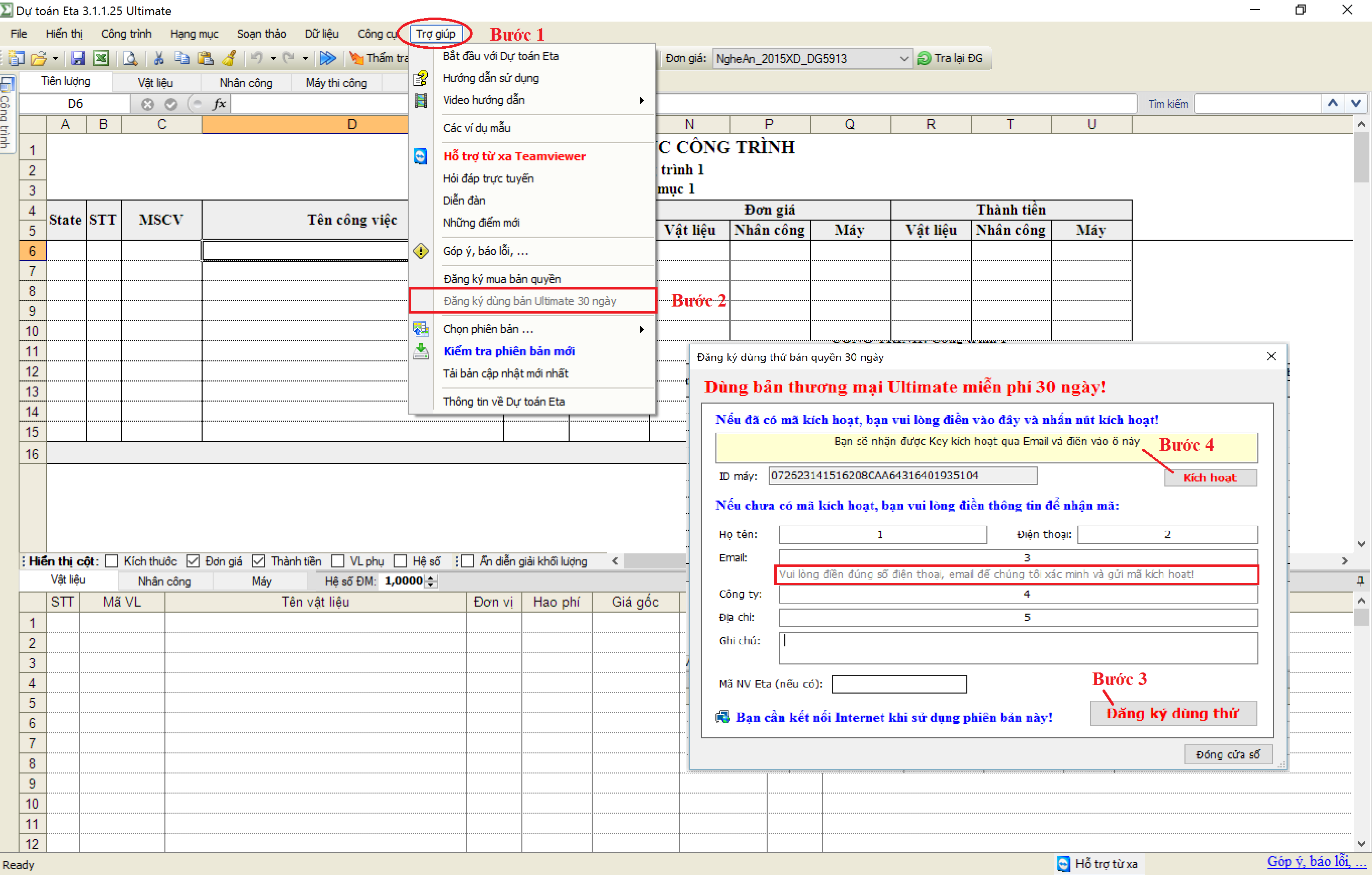1372x875 pixels.
Task: Click the Hướng dẫn sử dụng help icon
Action: (x=420, y=77)
